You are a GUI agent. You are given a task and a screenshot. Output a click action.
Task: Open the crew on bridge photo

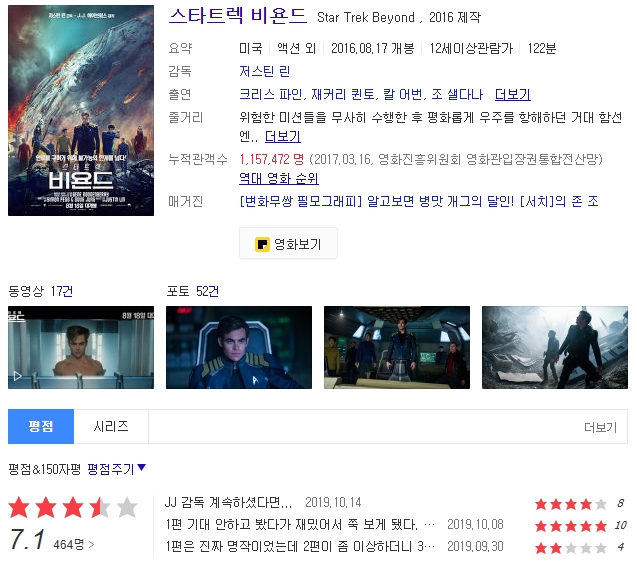pyautogui.click(x=397, y=347)
